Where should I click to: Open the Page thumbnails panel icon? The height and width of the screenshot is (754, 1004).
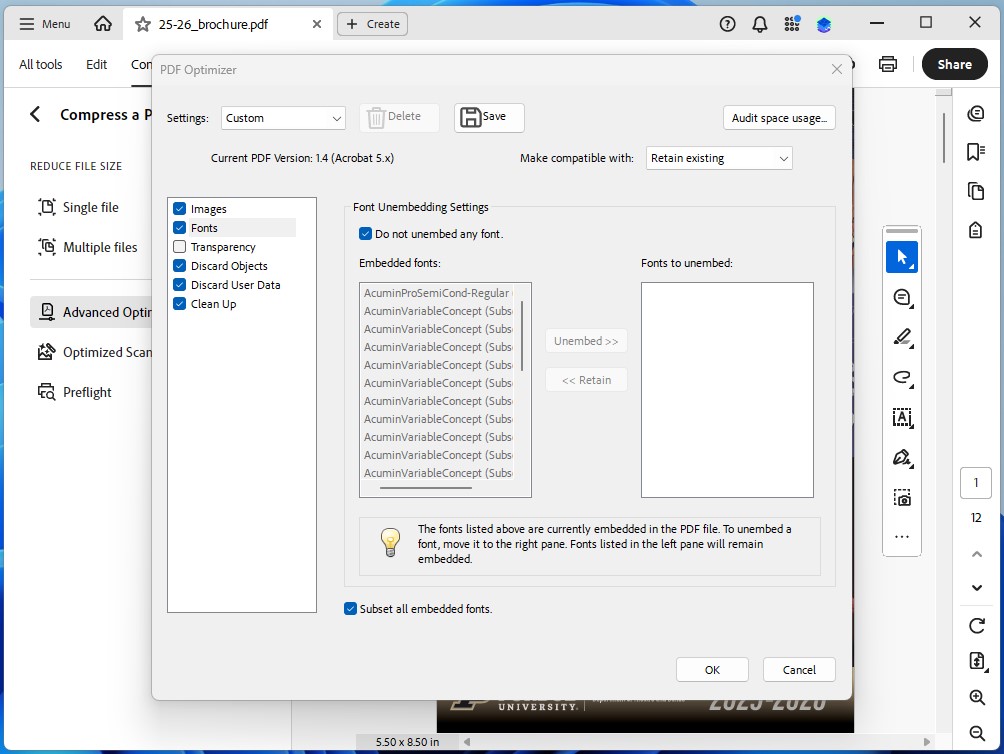pyautogui.click(x=976, y=191)
